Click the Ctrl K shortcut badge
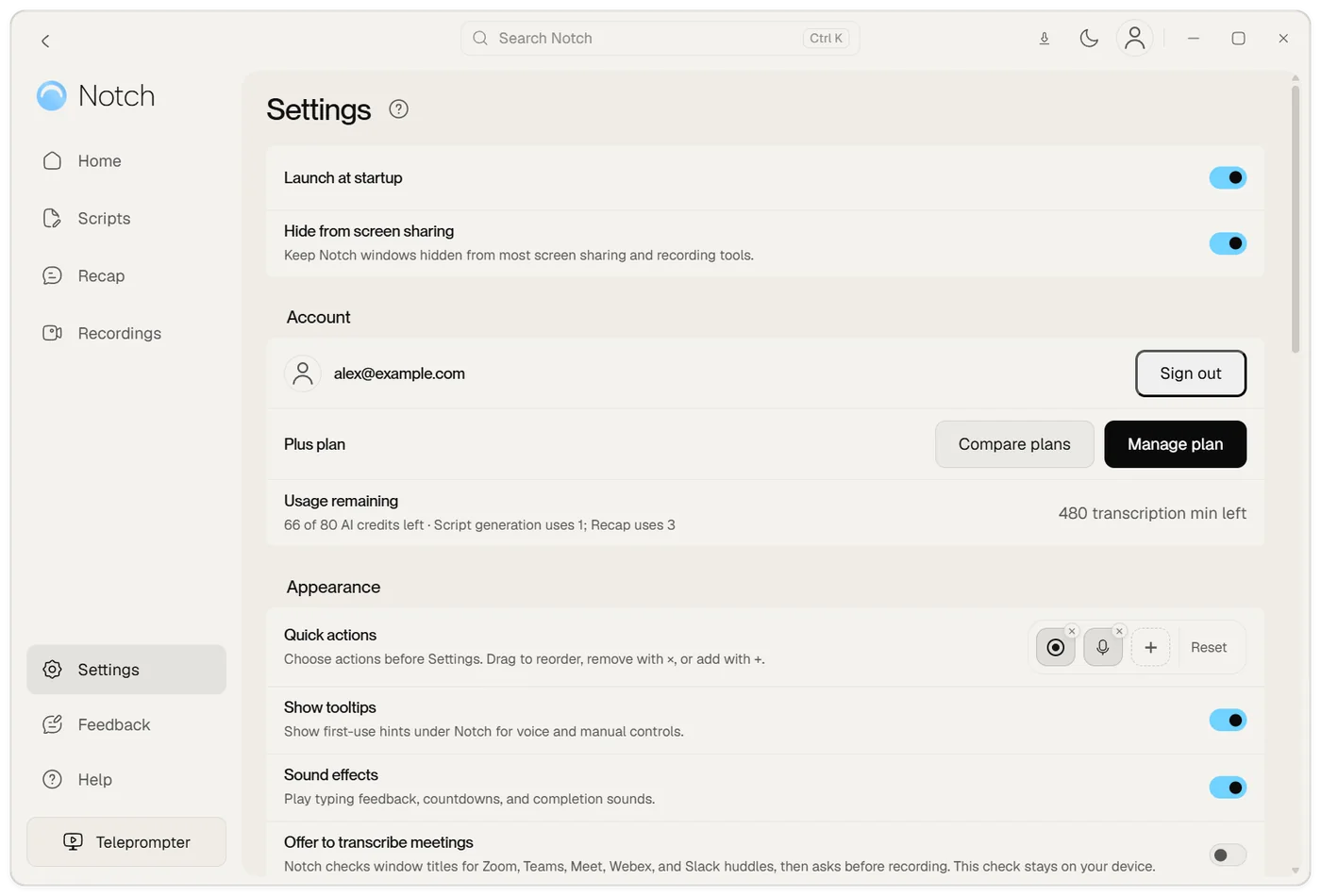This screenshot has height=896, width=1321. [826, 39]
